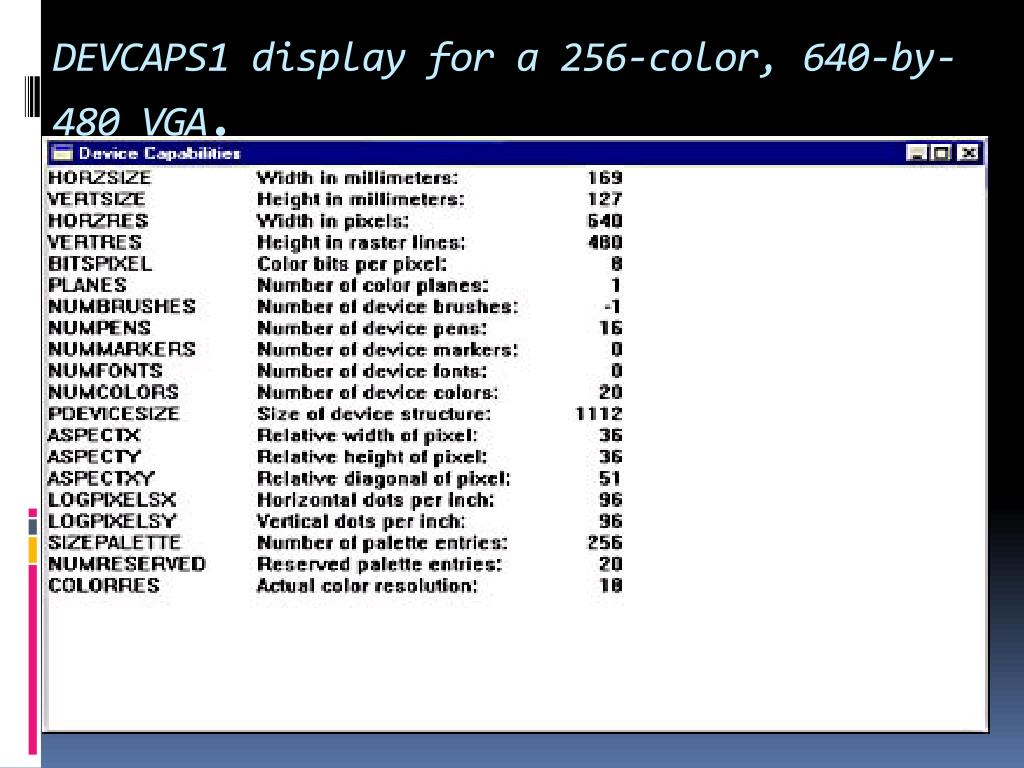Select the ASPECTX label
Screen dimensions: 1024x768
(94, 436)
